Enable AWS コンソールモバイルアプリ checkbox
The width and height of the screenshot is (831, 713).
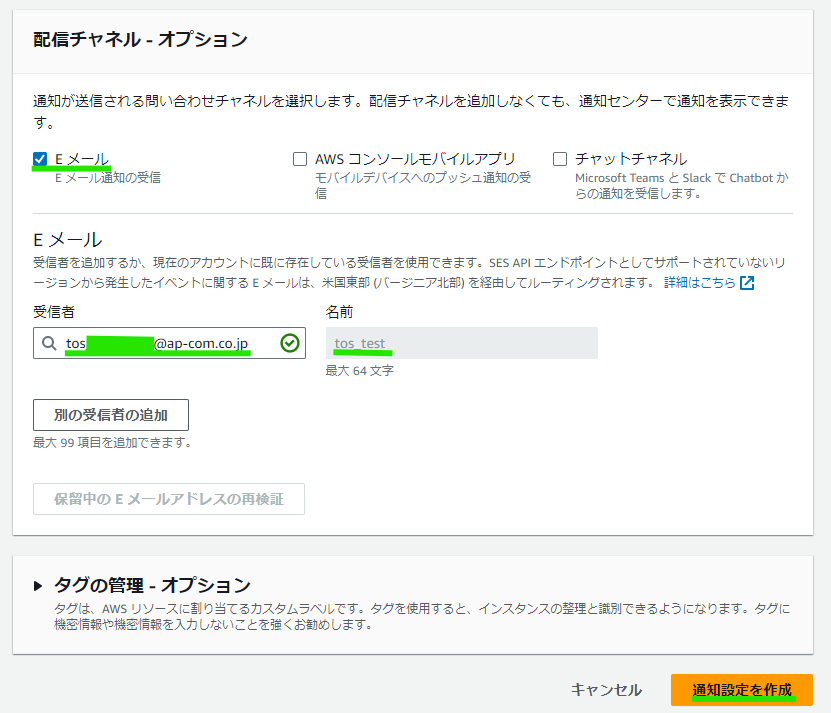(x=300, y=159)
